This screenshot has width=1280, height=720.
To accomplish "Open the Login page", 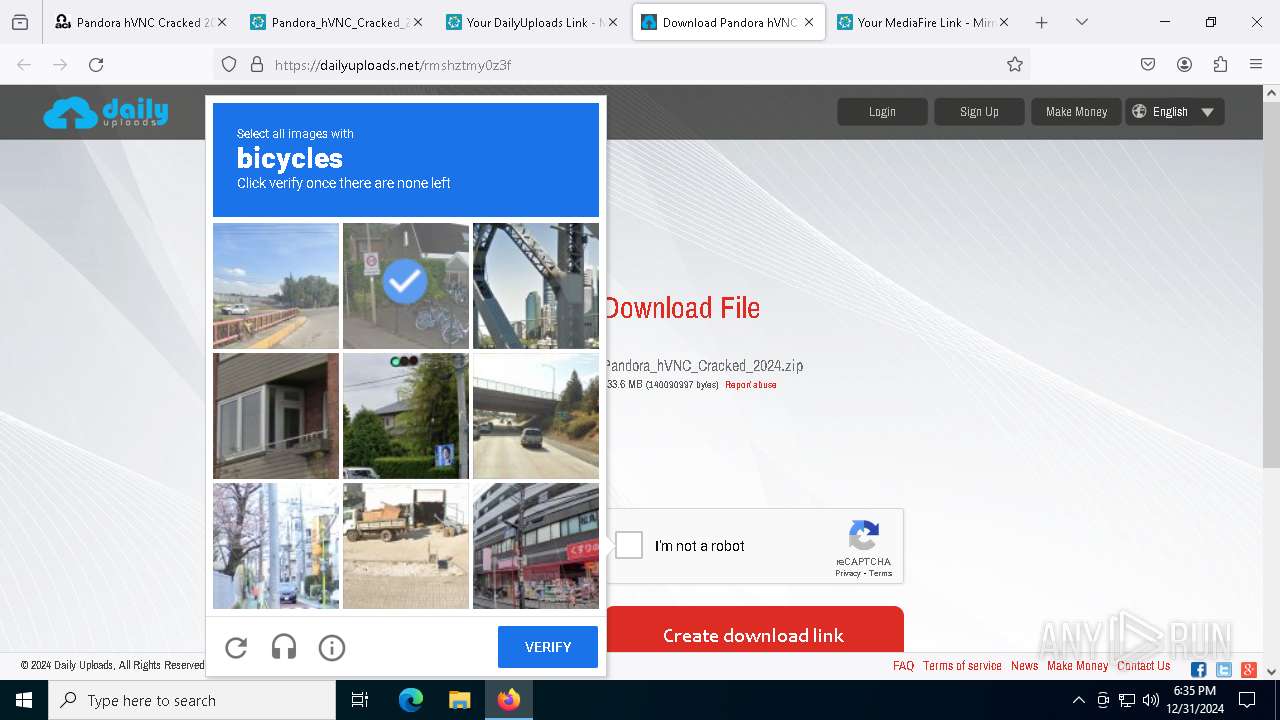I will tap(882, 112).
